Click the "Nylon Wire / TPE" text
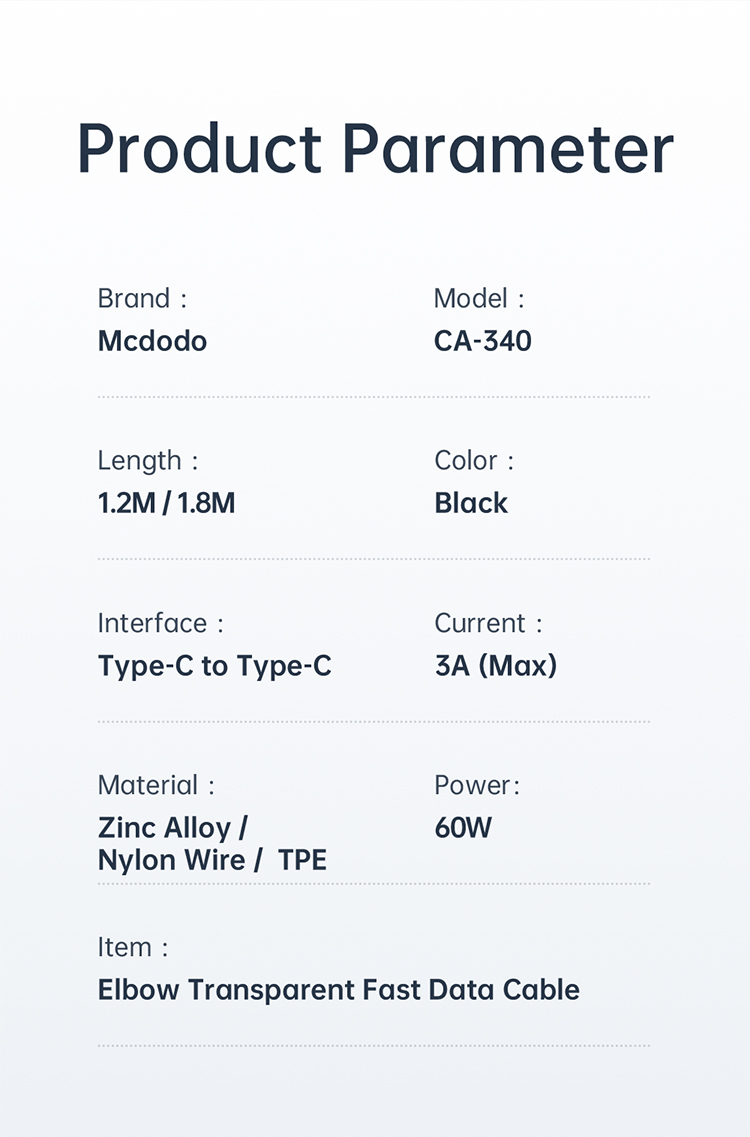Image resolution: width=750 pixels, height=1137 pixels. pyautogui.click(x=212, y=860)
